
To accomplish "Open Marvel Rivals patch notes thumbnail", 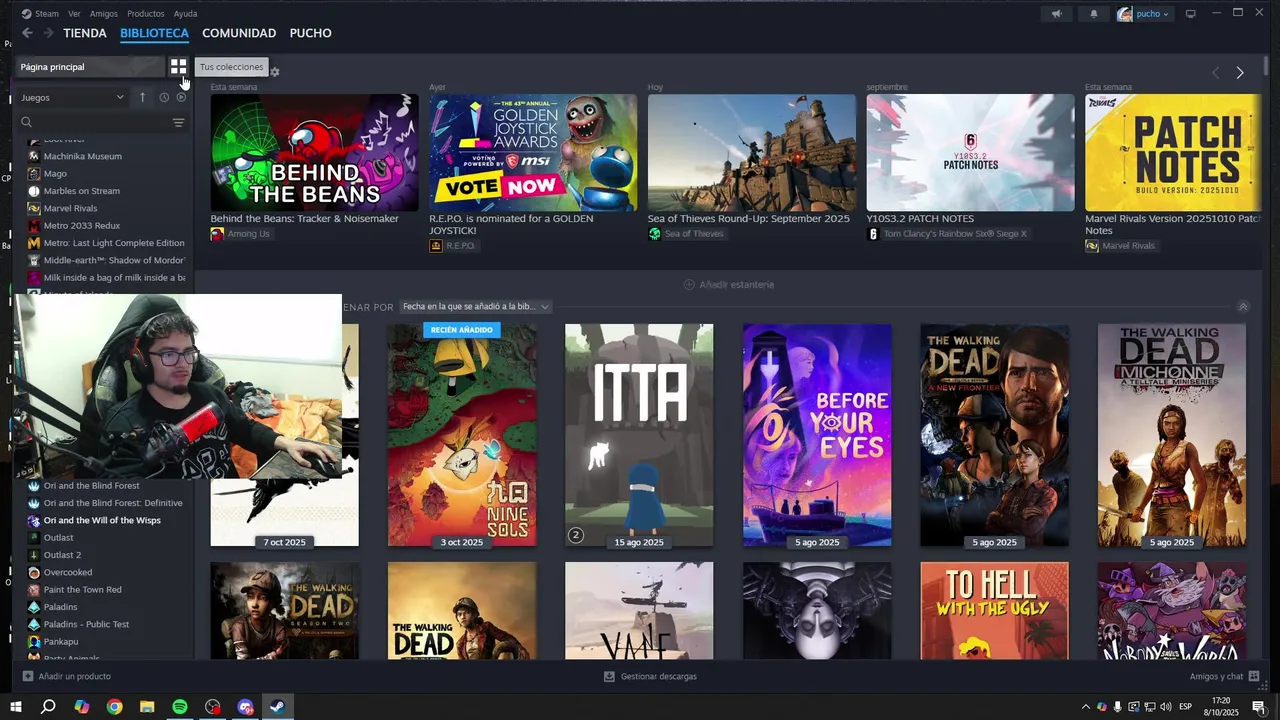I will (1173, 152).
